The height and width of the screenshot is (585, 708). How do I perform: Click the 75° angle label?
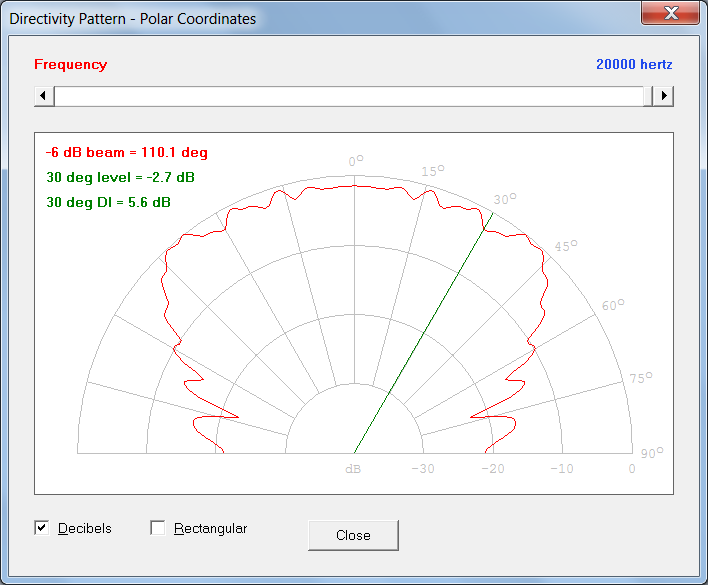641,378
